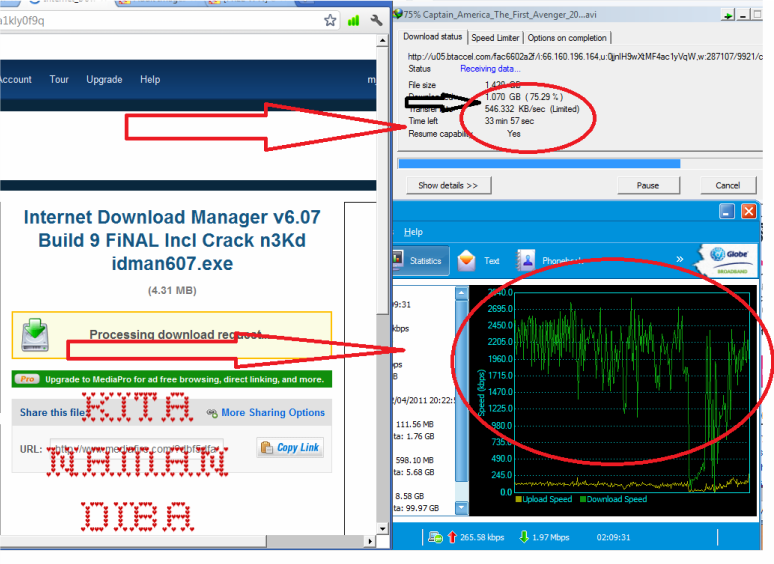Expand more tabs with the double chevron
The width and height of the screenshot is (774, 564).
pos(680,259)
